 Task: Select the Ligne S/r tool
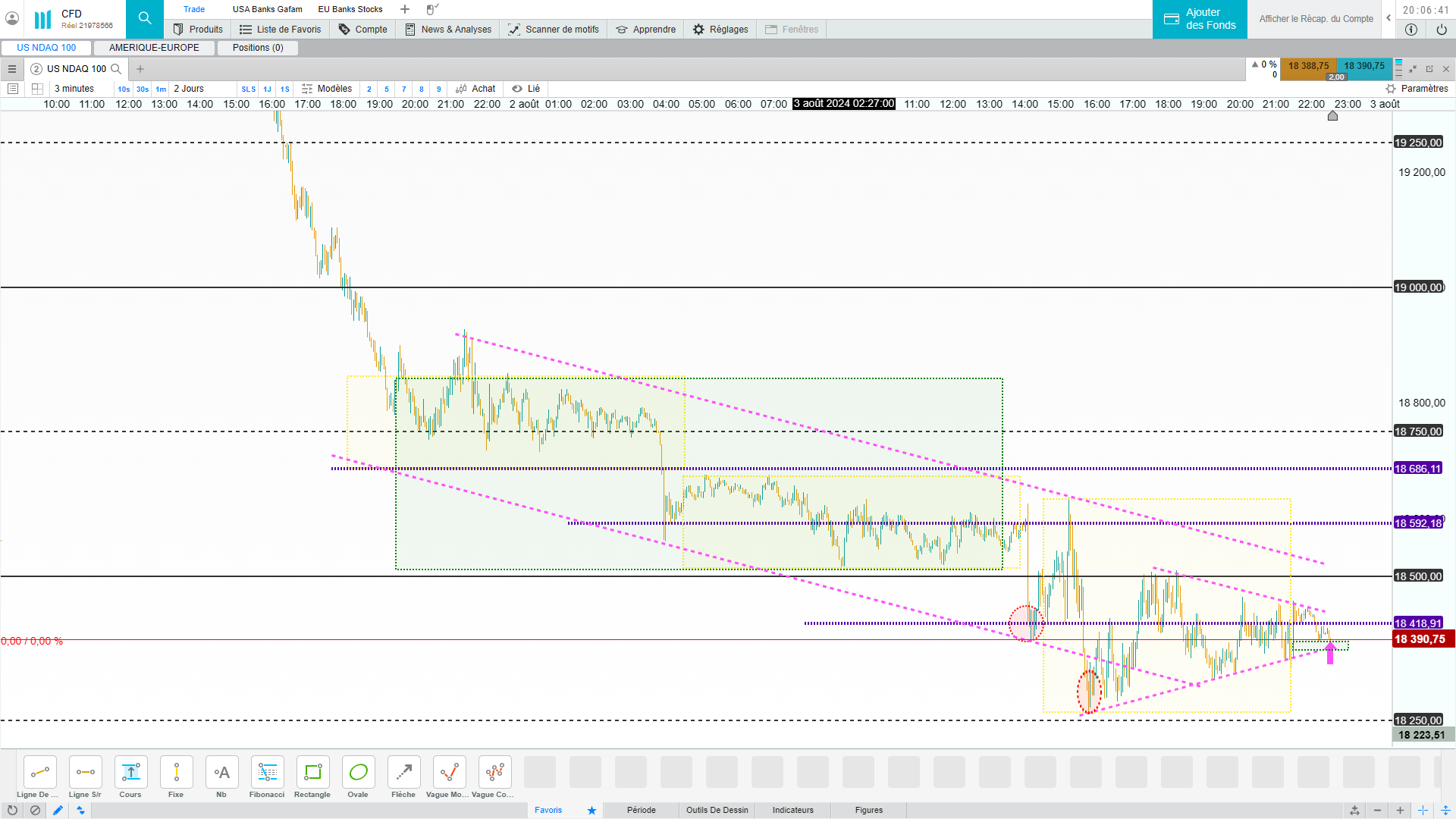pos(85,773)
